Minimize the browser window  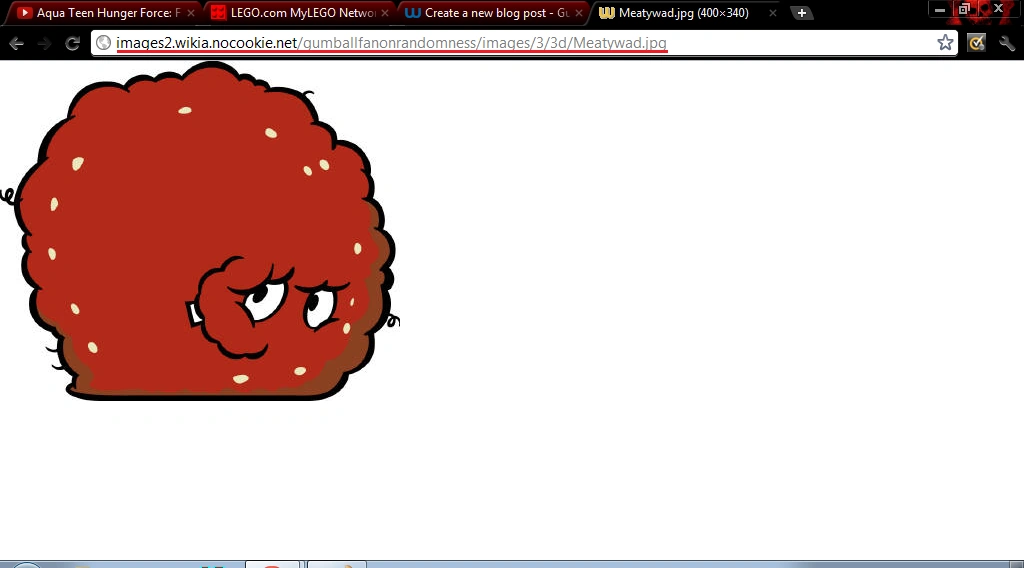coord(940,10)
